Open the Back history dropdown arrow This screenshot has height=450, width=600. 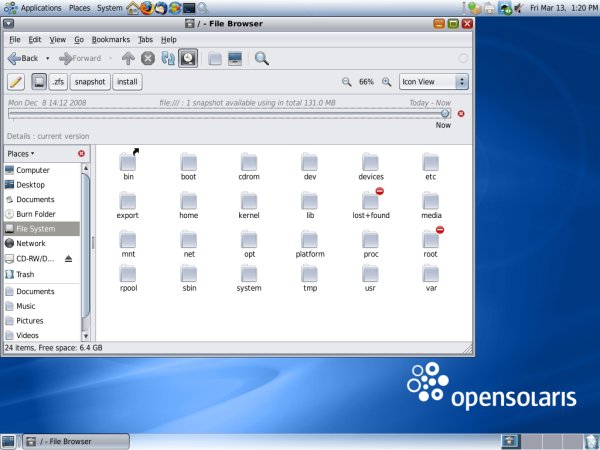coord(47,59)
